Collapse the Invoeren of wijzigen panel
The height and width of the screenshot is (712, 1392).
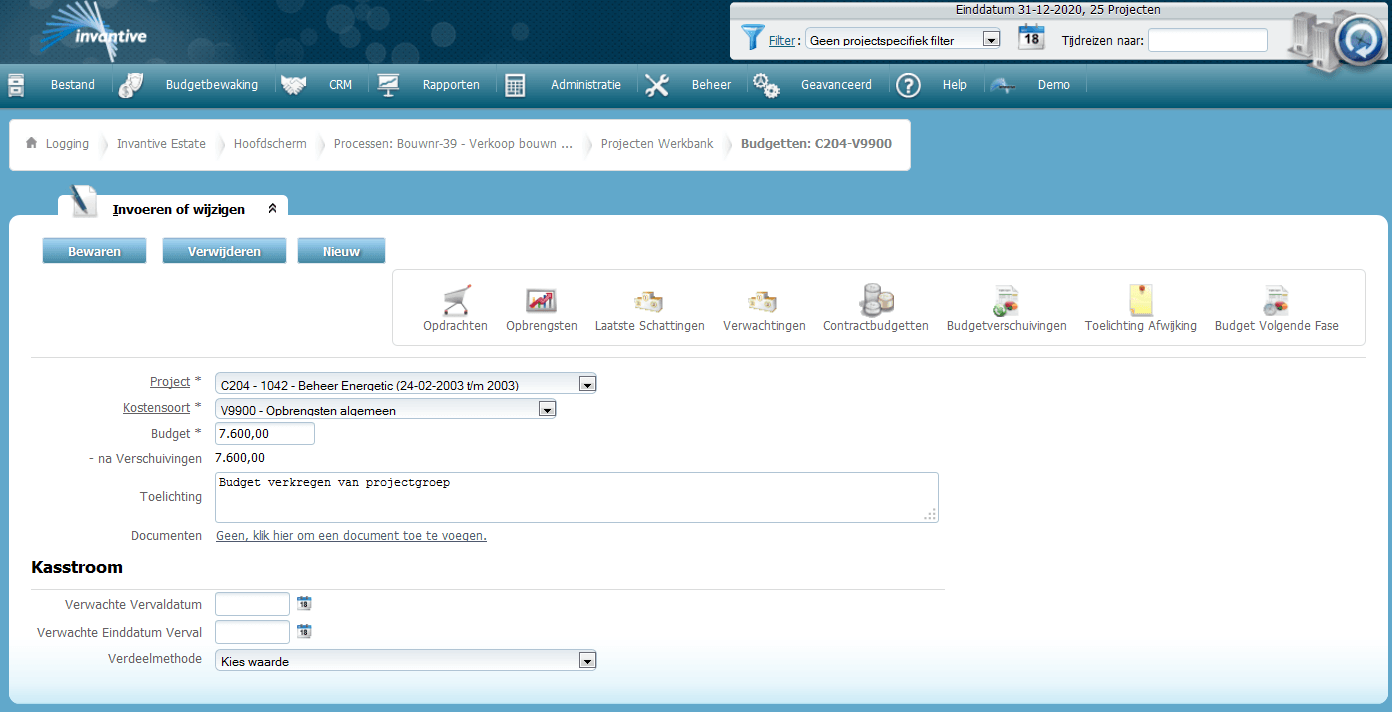[x=272, y=209]
